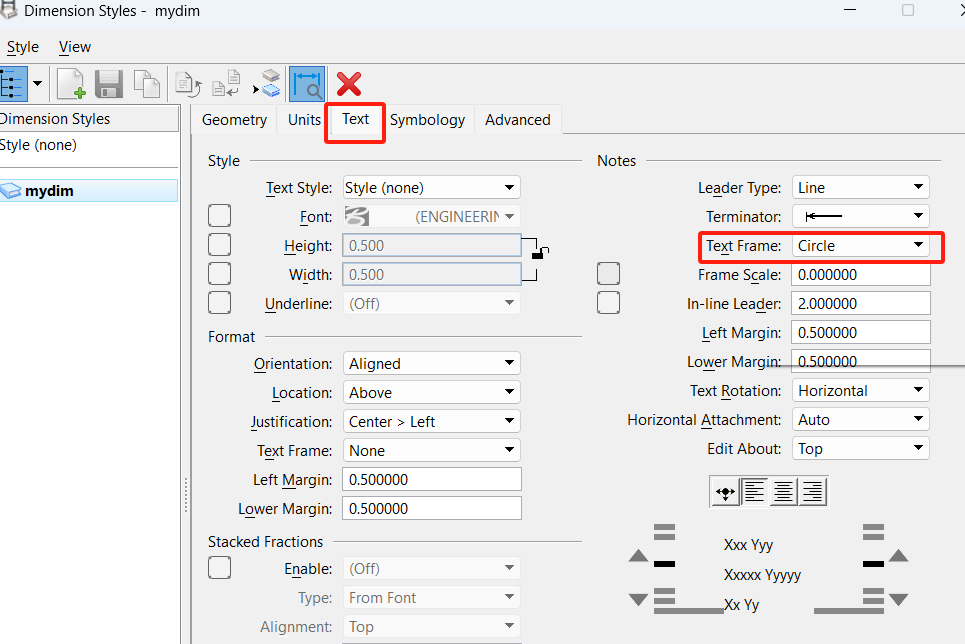Open the Geometry tab

coord(234,120)
